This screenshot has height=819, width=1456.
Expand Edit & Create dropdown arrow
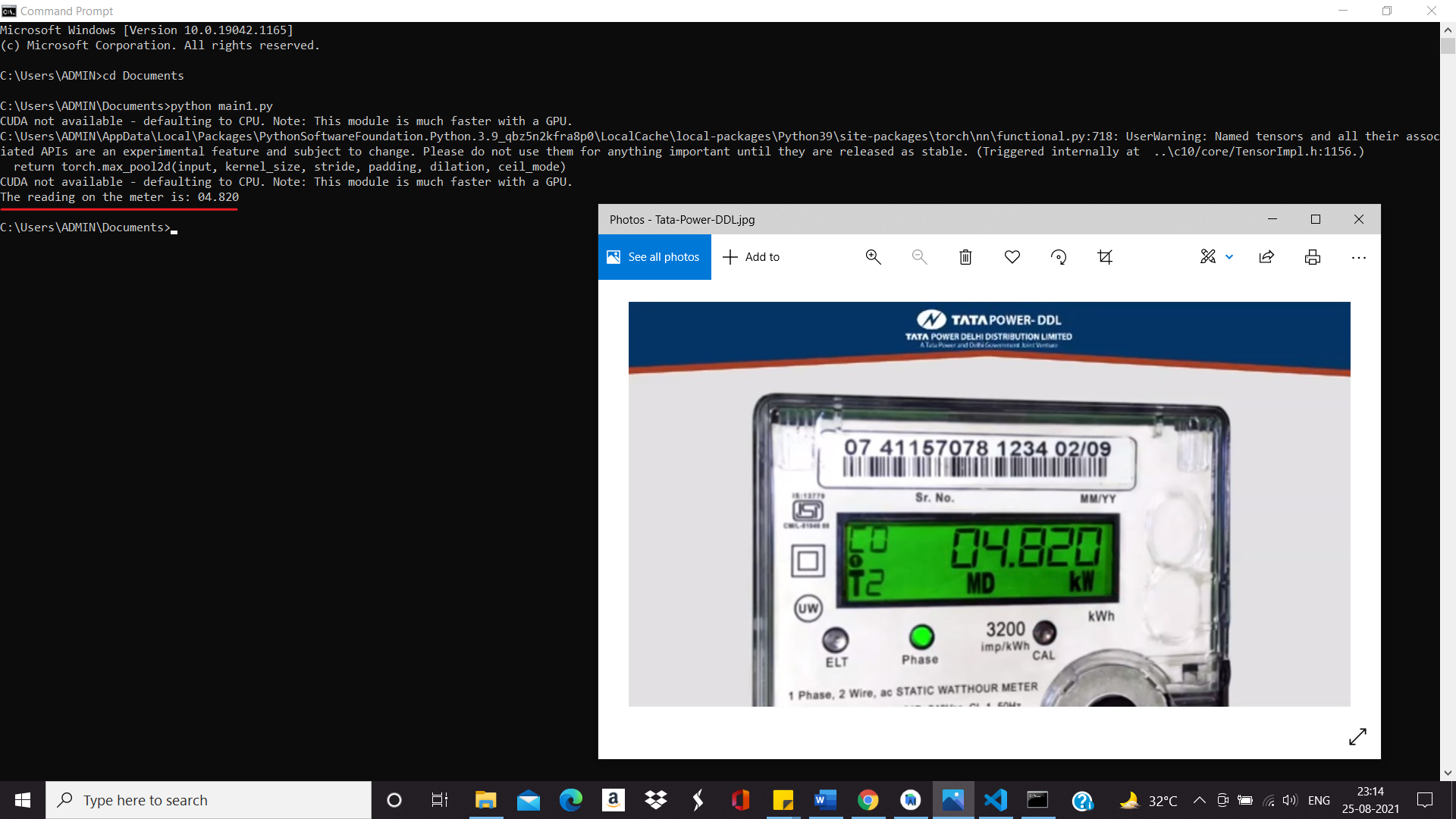click(1229, 257)
